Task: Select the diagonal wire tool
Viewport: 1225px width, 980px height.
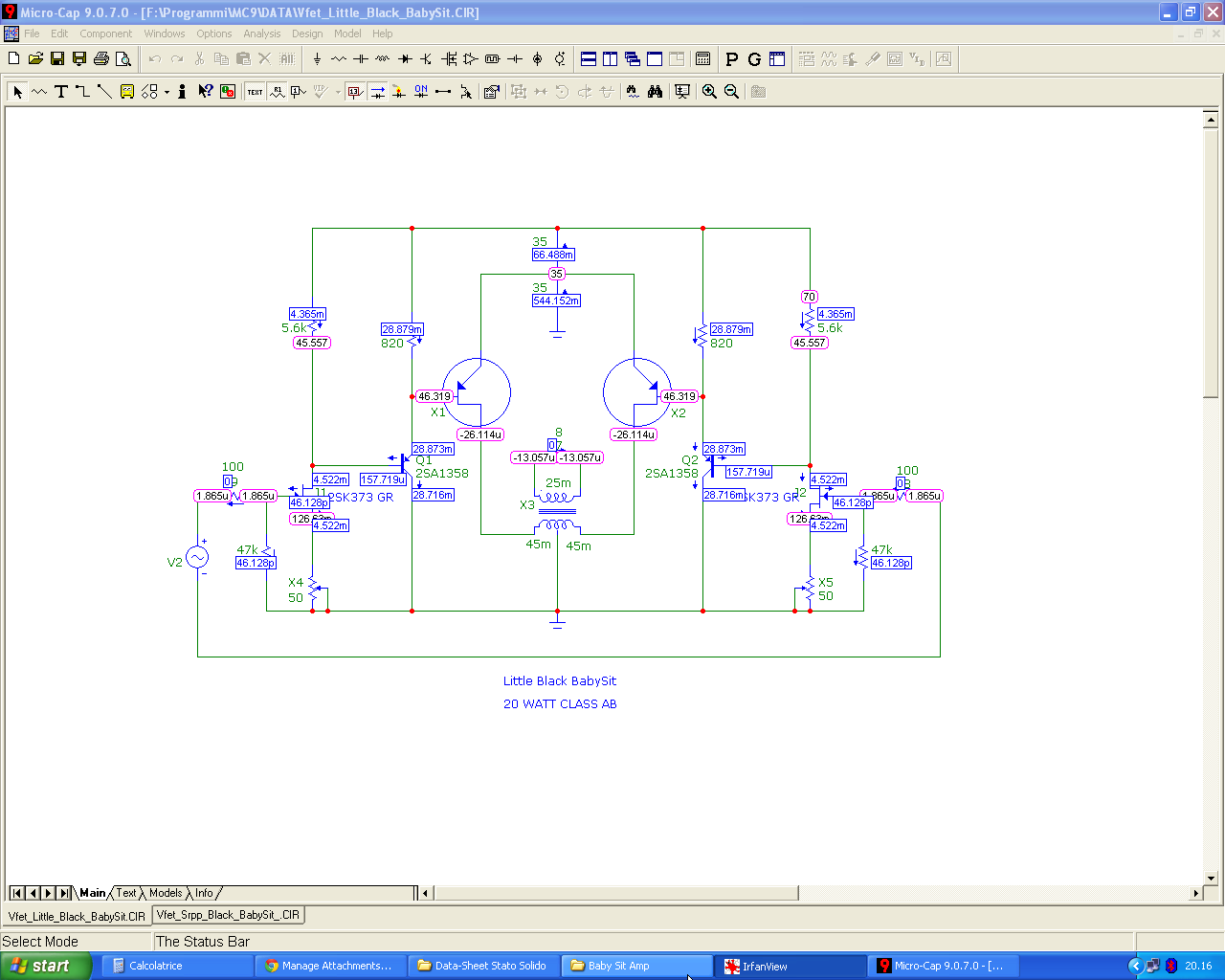Action: [105, 92]
